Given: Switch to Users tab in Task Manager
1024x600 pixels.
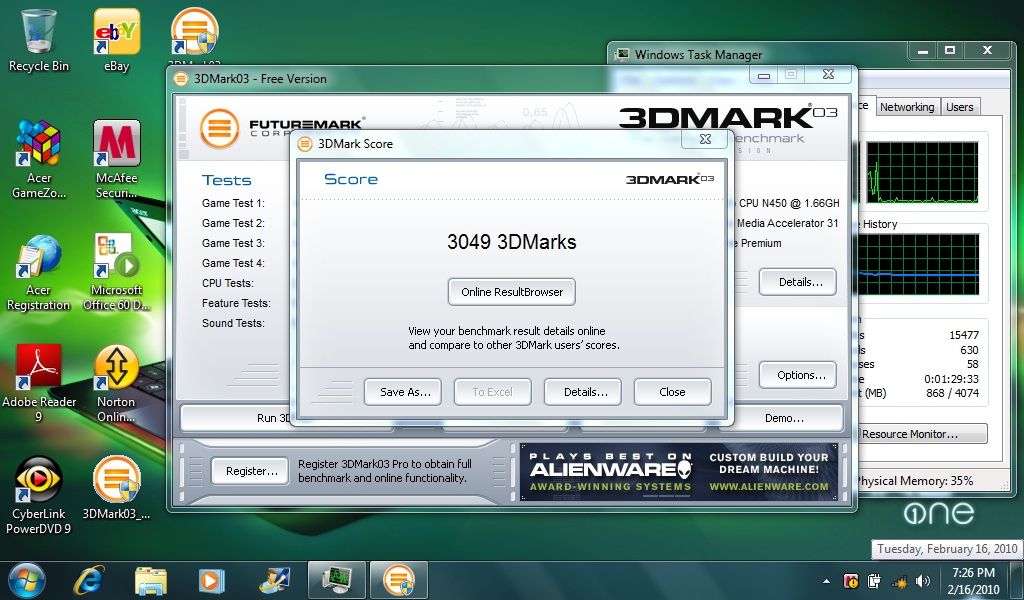Looking at the screenshot, I should pyautogui.click(x=959, y=107).
